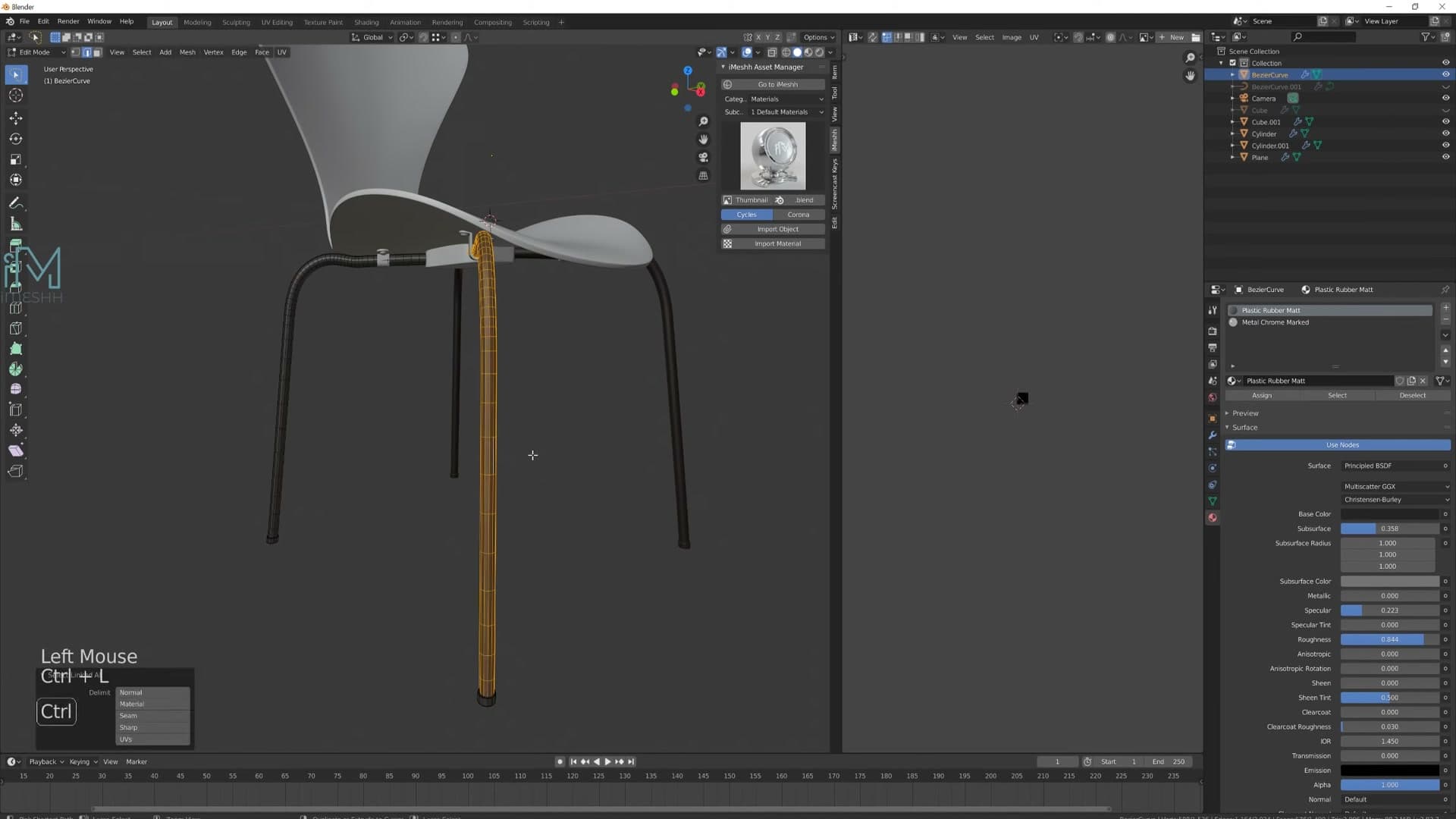Image resolution: width=1456 pixels, height=819 pixels.
Task: Toggle the Use Nodes button
Action: point(1338,445)
